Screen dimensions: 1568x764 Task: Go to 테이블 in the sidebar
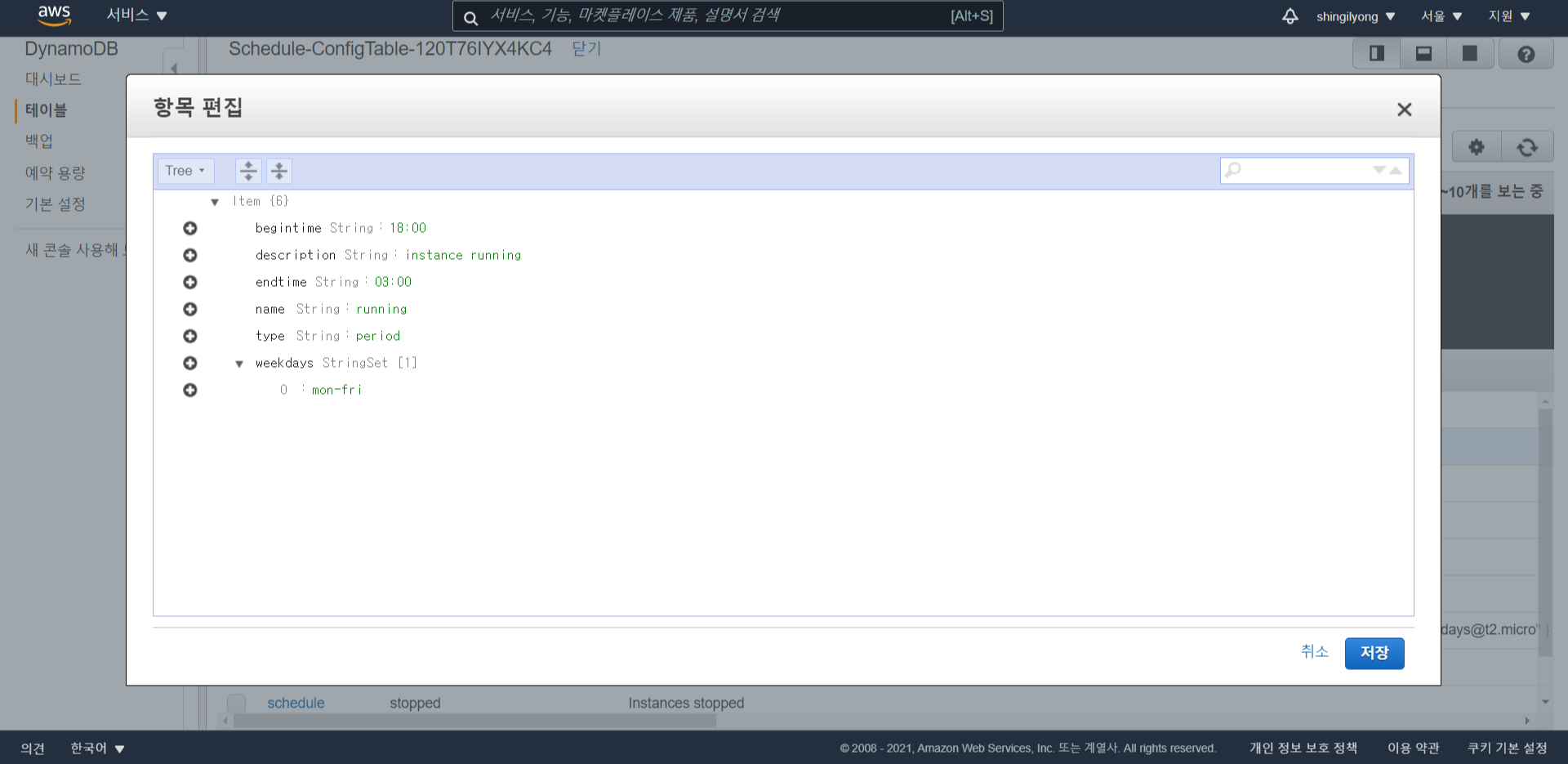(x=47, y=110)
